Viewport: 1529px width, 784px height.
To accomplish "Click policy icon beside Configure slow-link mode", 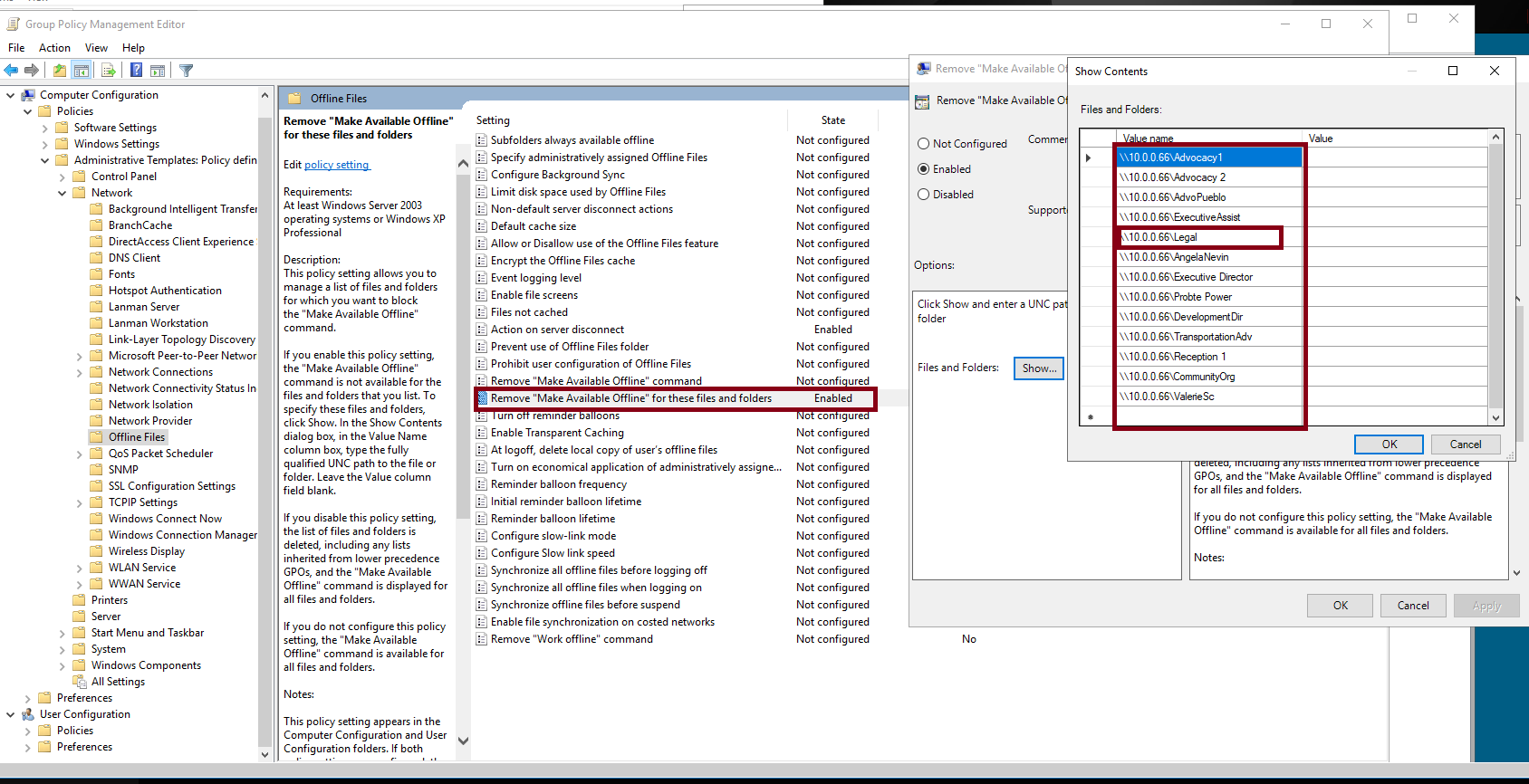I will (x=482, y=536).
